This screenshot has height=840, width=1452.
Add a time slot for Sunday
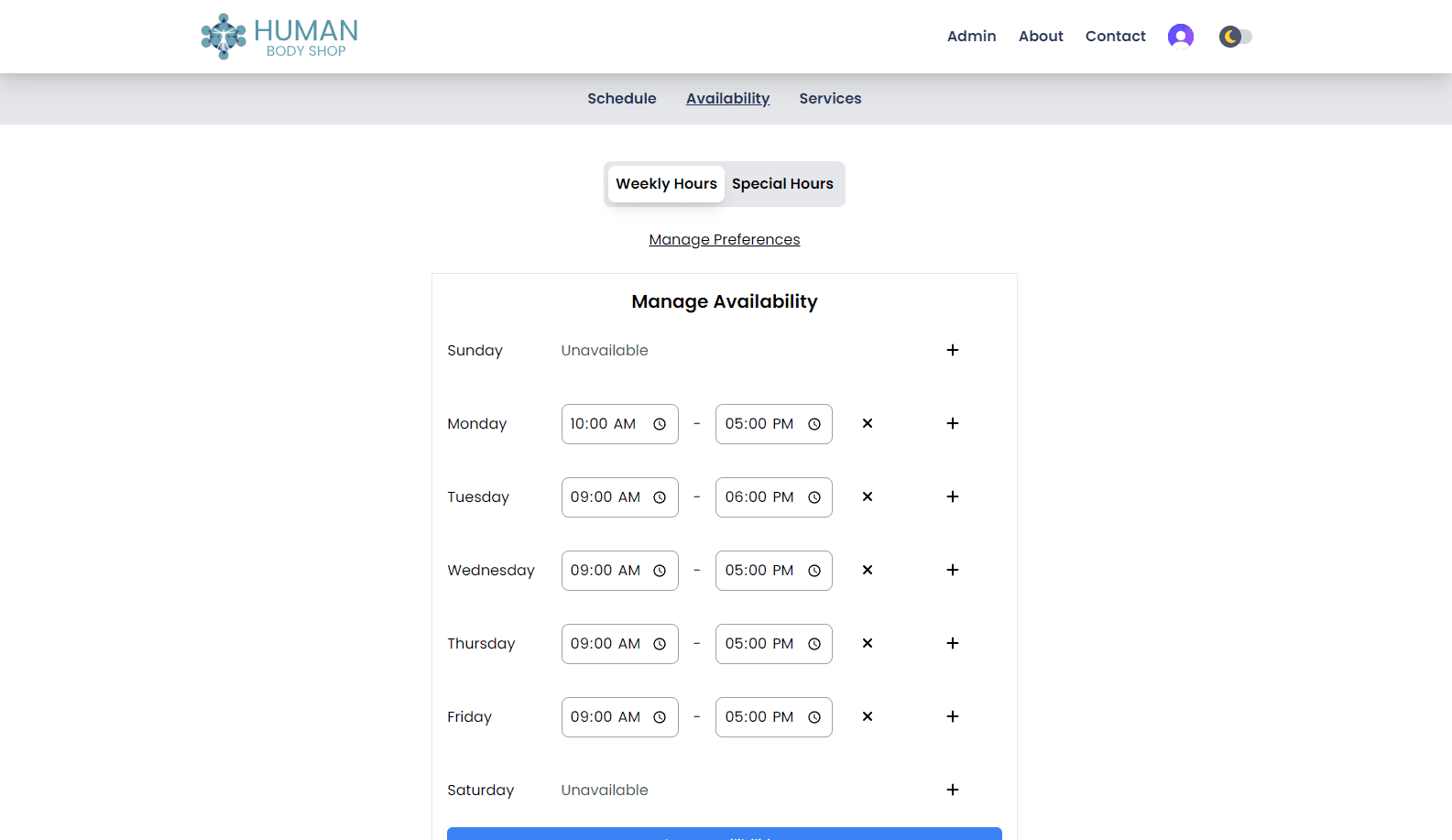point(952,350)
